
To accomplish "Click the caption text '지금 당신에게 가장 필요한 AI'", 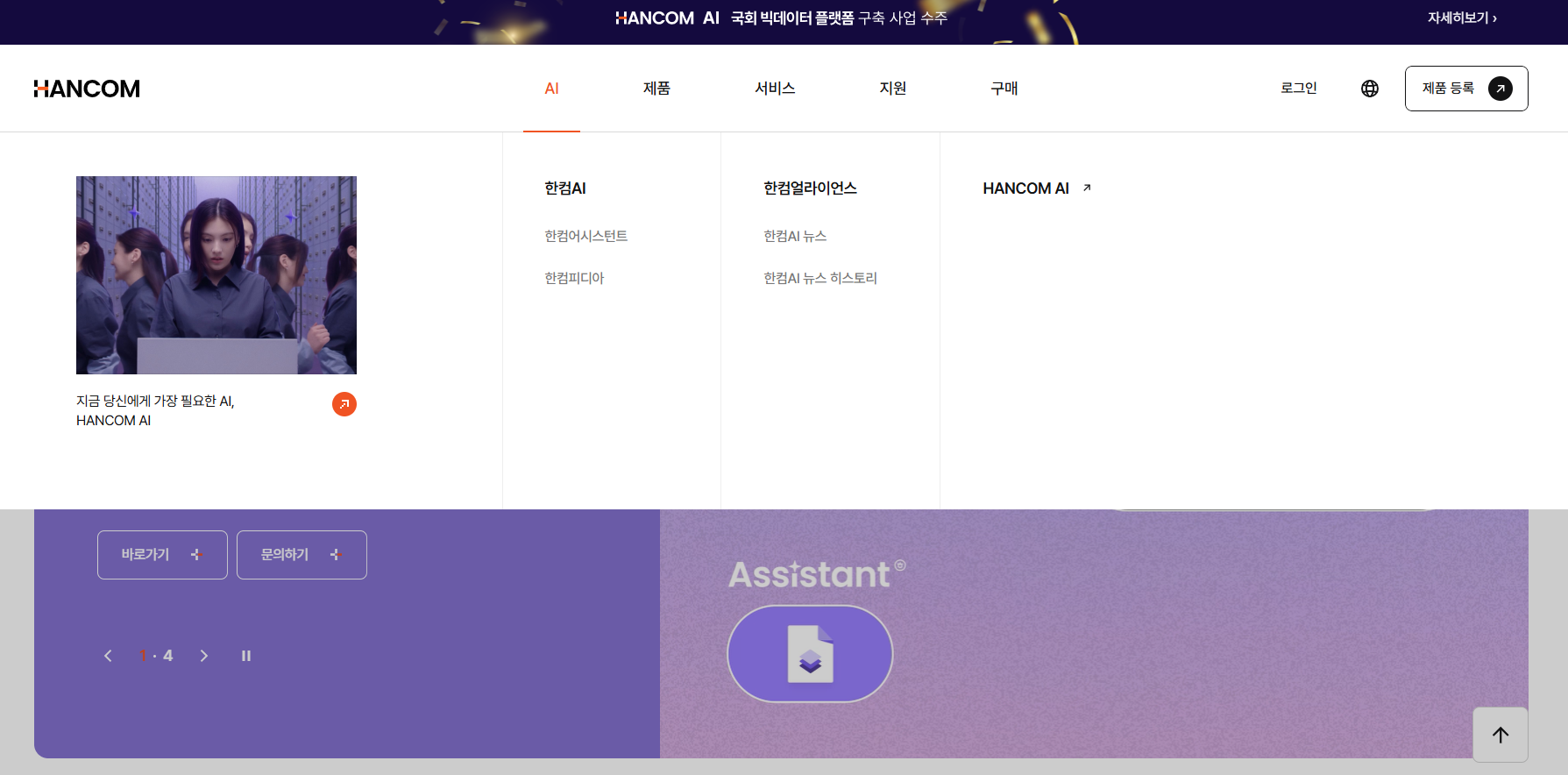I will [155, 402].
